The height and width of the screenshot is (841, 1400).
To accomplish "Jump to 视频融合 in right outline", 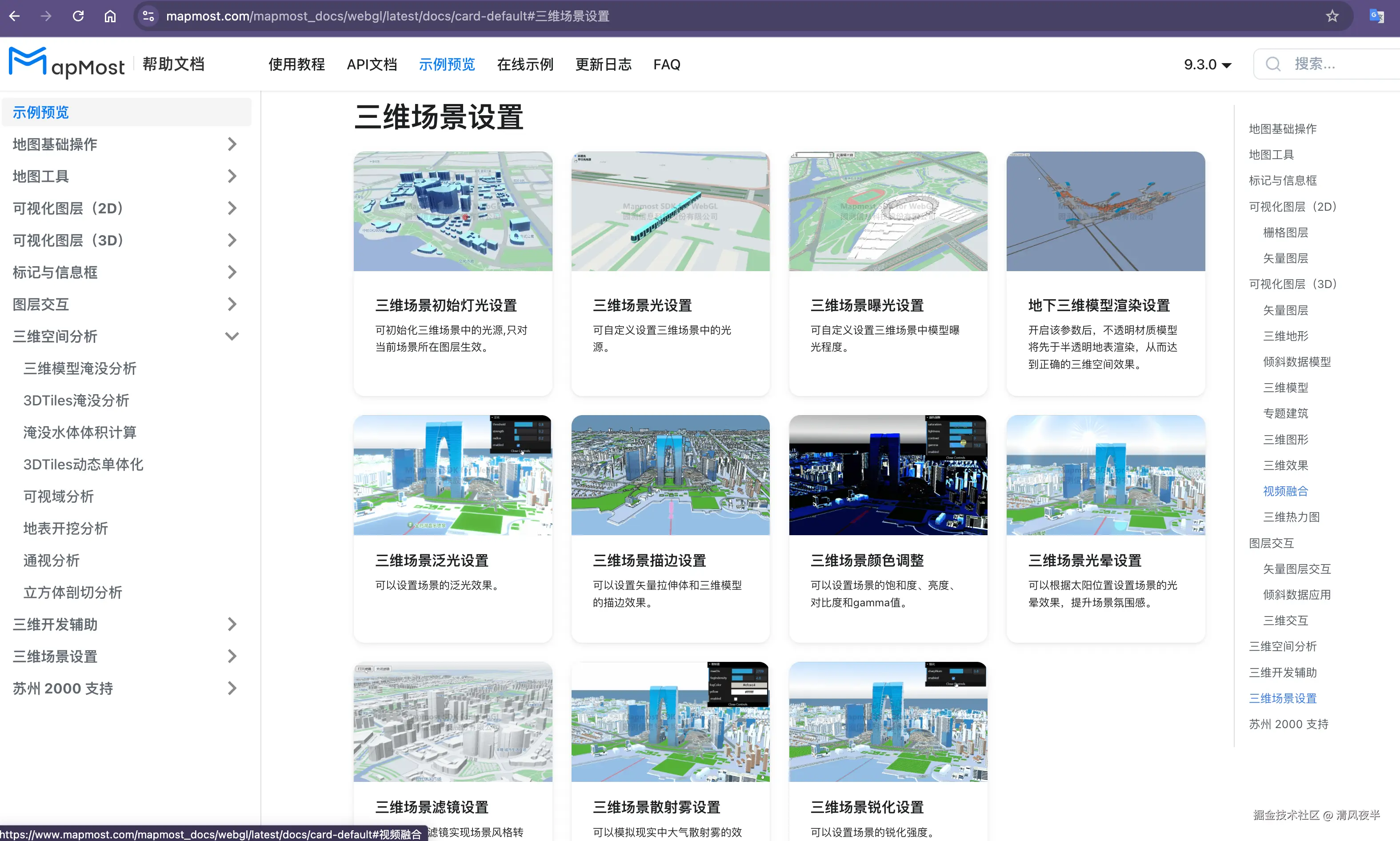I will (x=1285, y=491).
